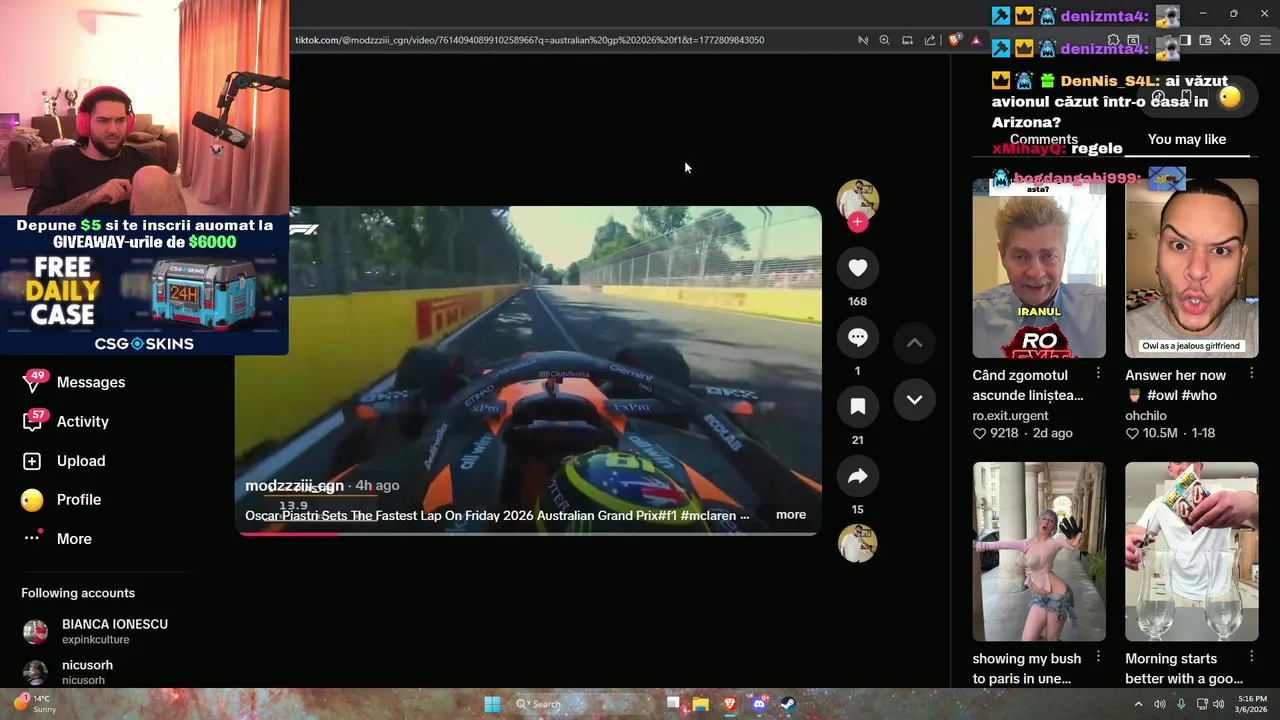Click Upload in TikTok sidebar
1280x720 pixels.
pyautogui.click(x=81, y=461)
